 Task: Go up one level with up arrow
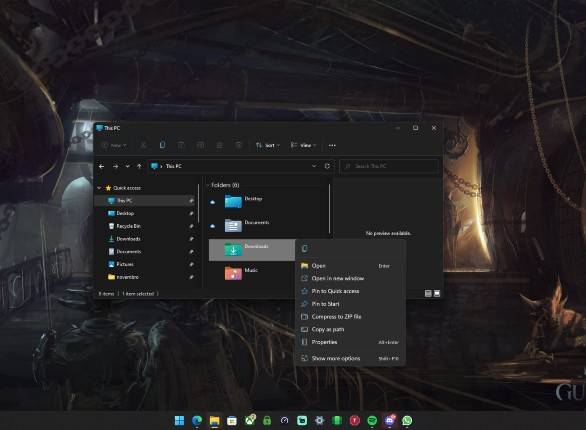tap(139, 166)
